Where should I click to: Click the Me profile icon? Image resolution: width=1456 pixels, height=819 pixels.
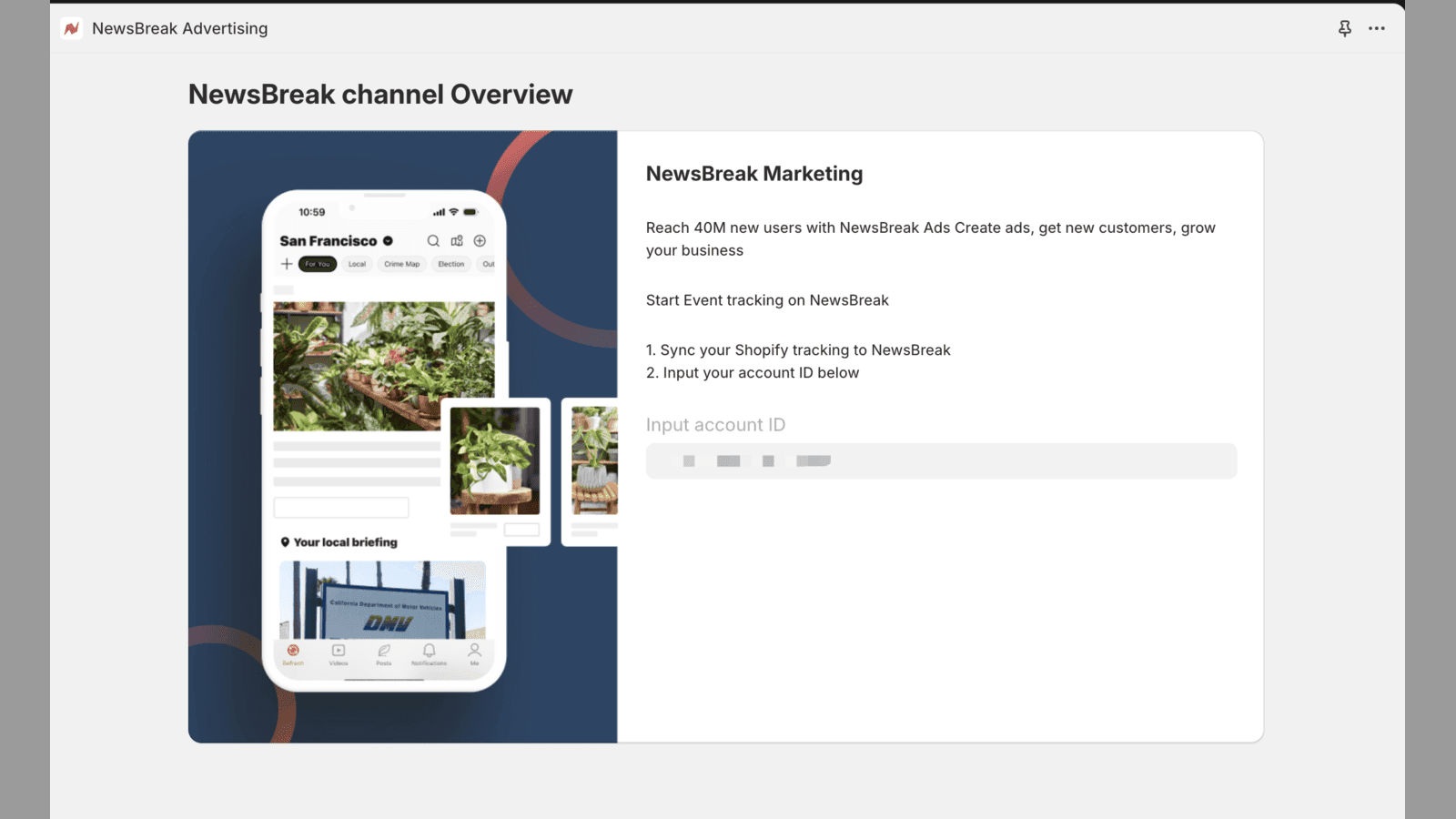474,650
